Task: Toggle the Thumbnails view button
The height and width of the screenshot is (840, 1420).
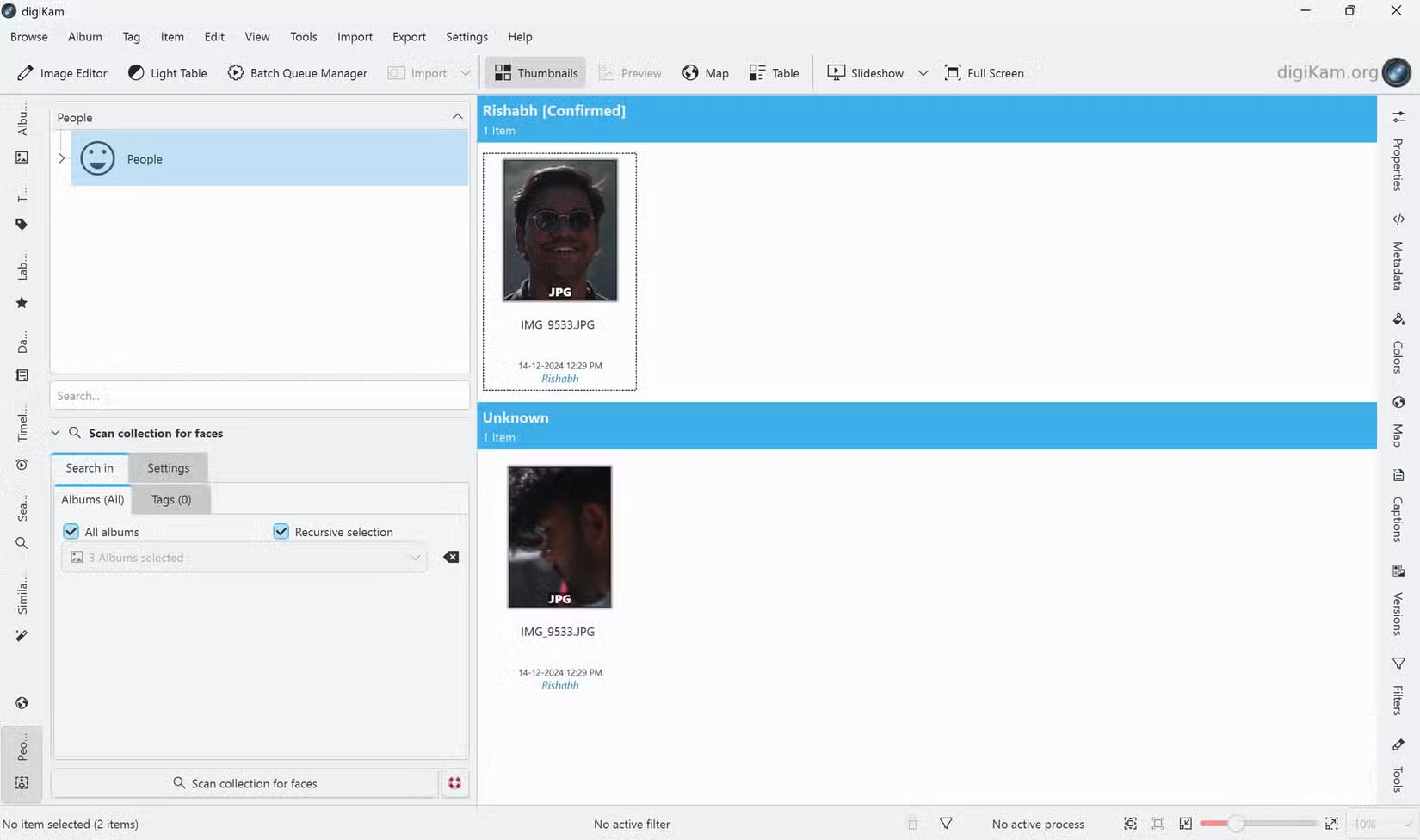Action: pos(536,73)
